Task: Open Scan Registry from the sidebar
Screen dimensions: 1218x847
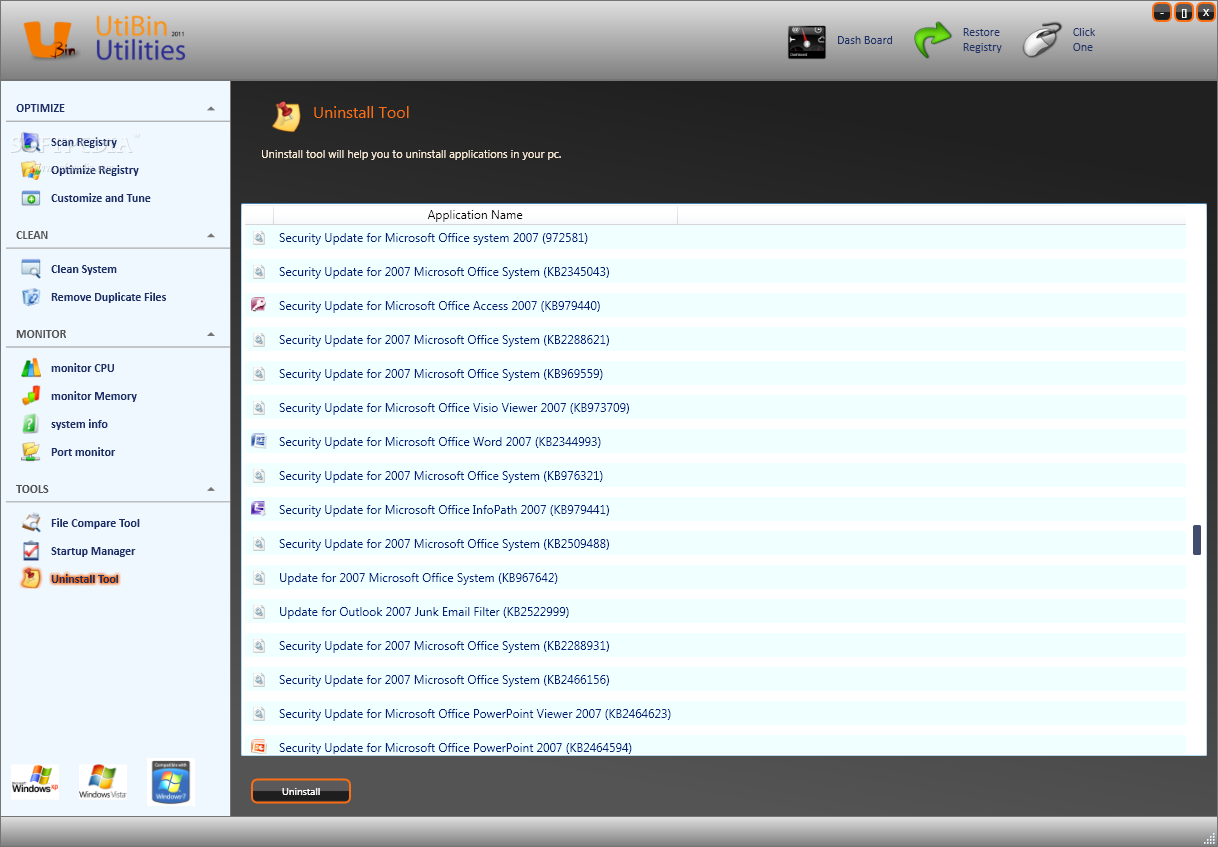Action: point(84,142)
